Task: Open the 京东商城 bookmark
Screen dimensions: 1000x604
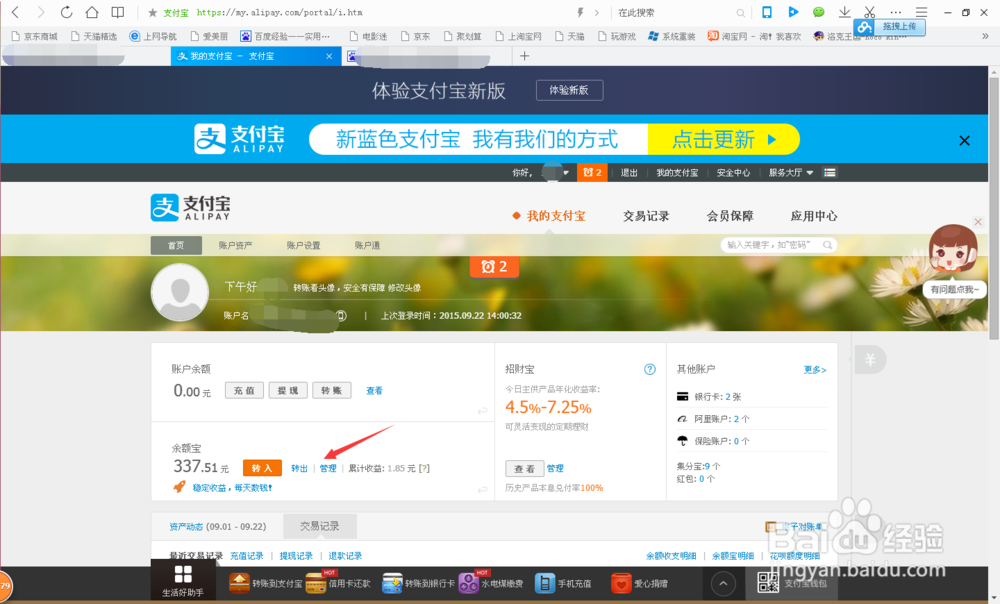Action: click(34, 36)
